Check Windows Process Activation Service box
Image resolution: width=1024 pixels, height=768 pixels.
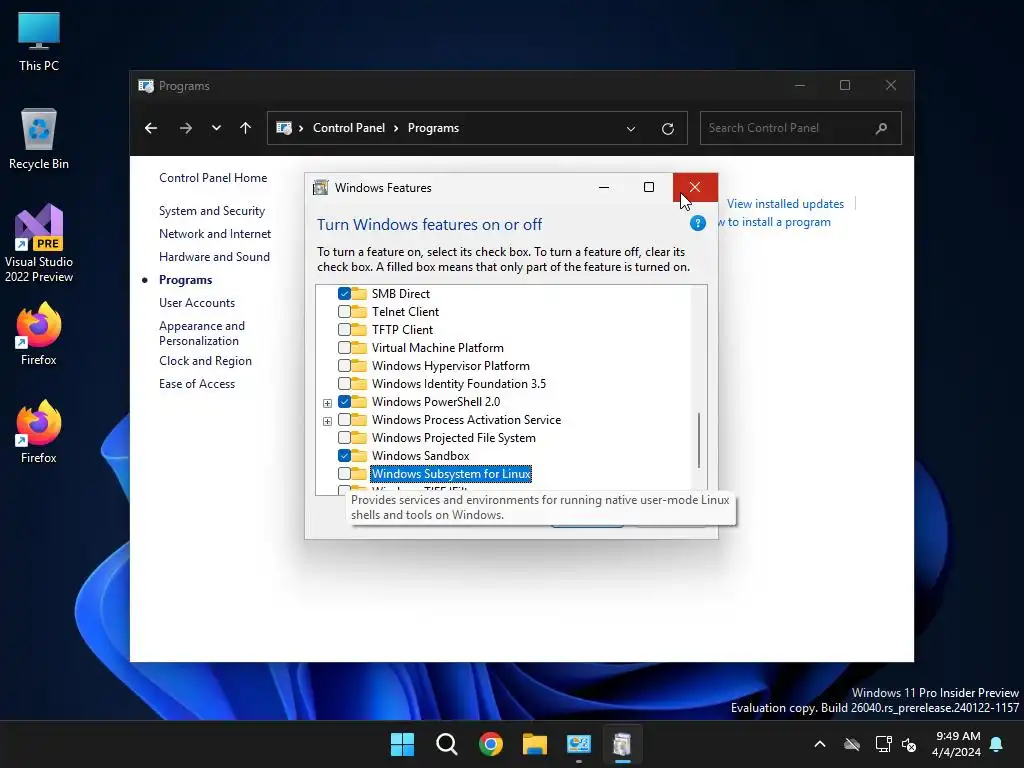click(344, 419)
